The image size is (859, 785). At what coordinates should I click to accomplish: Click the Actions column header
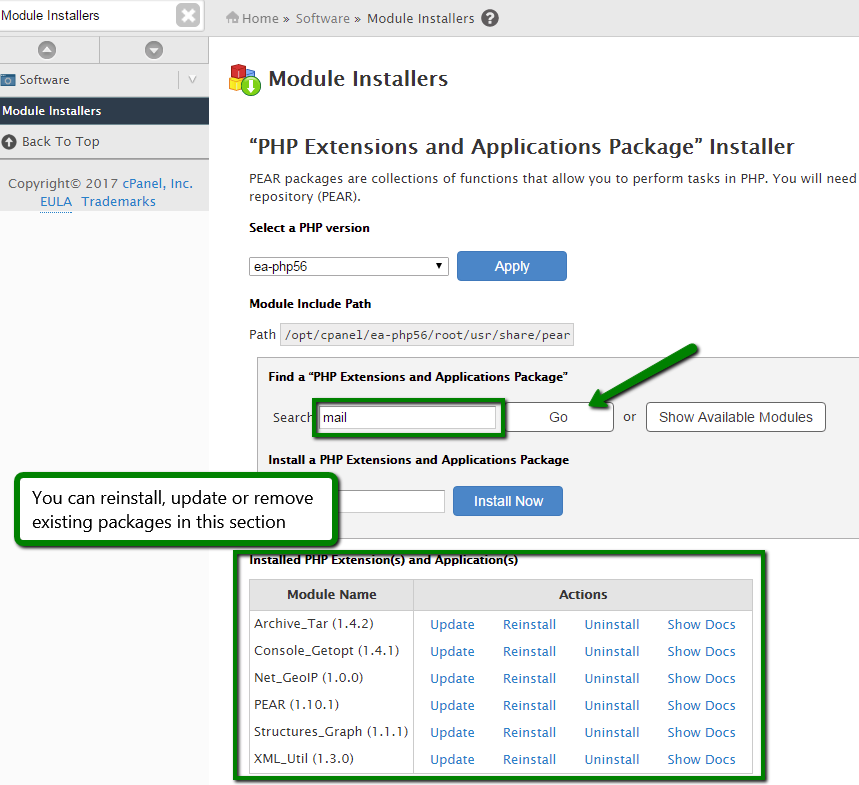pyautogui.click(x=583, y=595)
